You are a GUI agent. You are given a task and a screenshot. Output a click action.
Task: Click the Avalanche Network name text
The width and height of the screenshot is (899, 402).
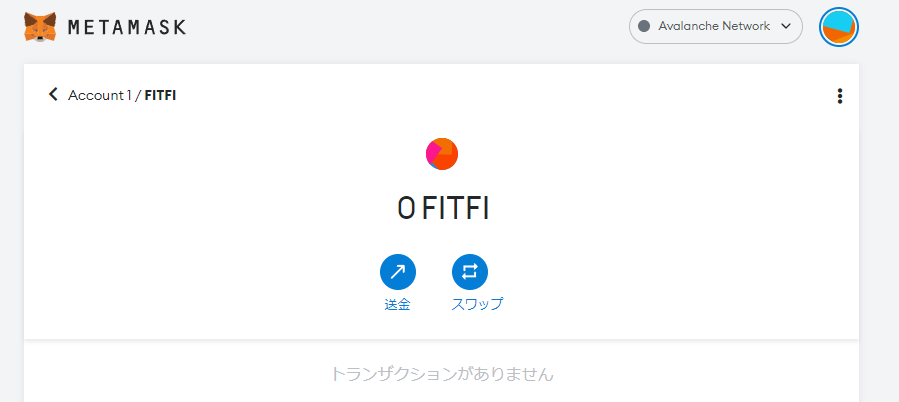coord(714,26)
